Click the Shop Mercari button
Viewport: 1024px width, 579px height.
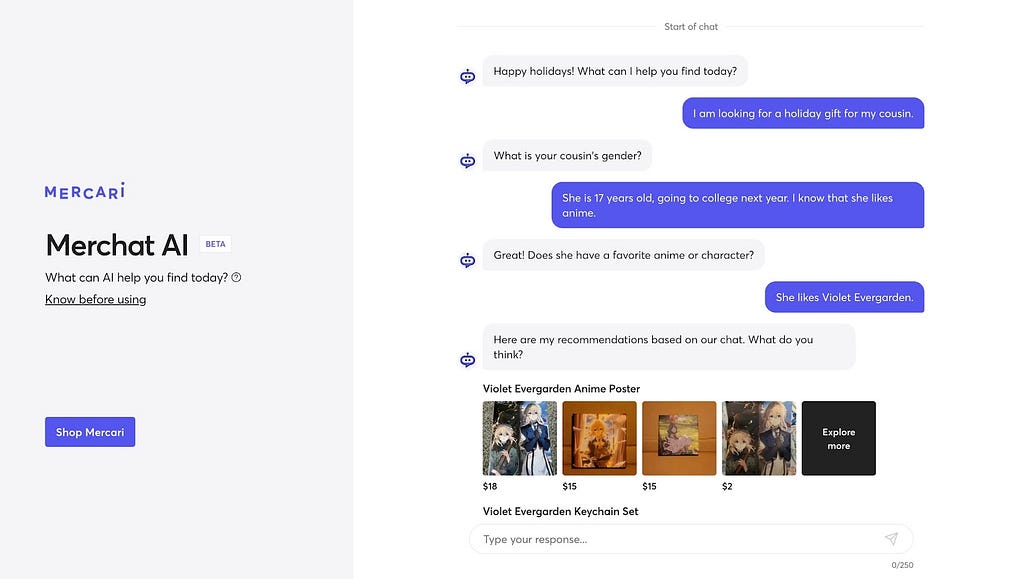coord(90,432)
